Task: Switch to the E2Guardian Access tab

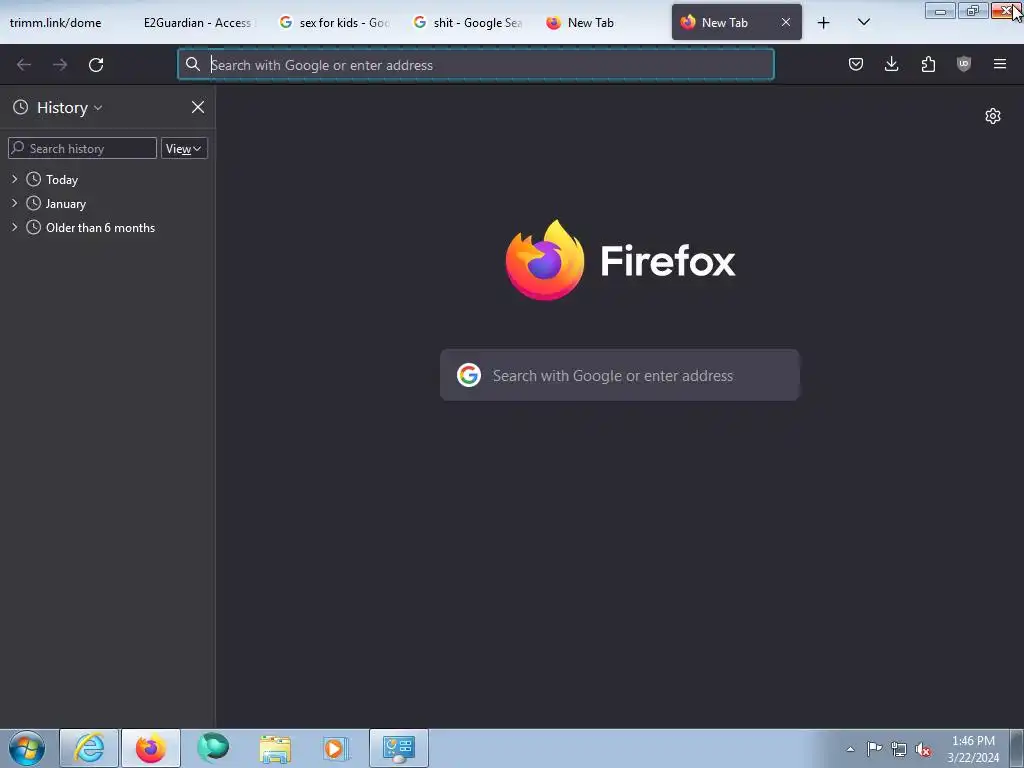Action: pyautogui.click(x=197, y=23)
